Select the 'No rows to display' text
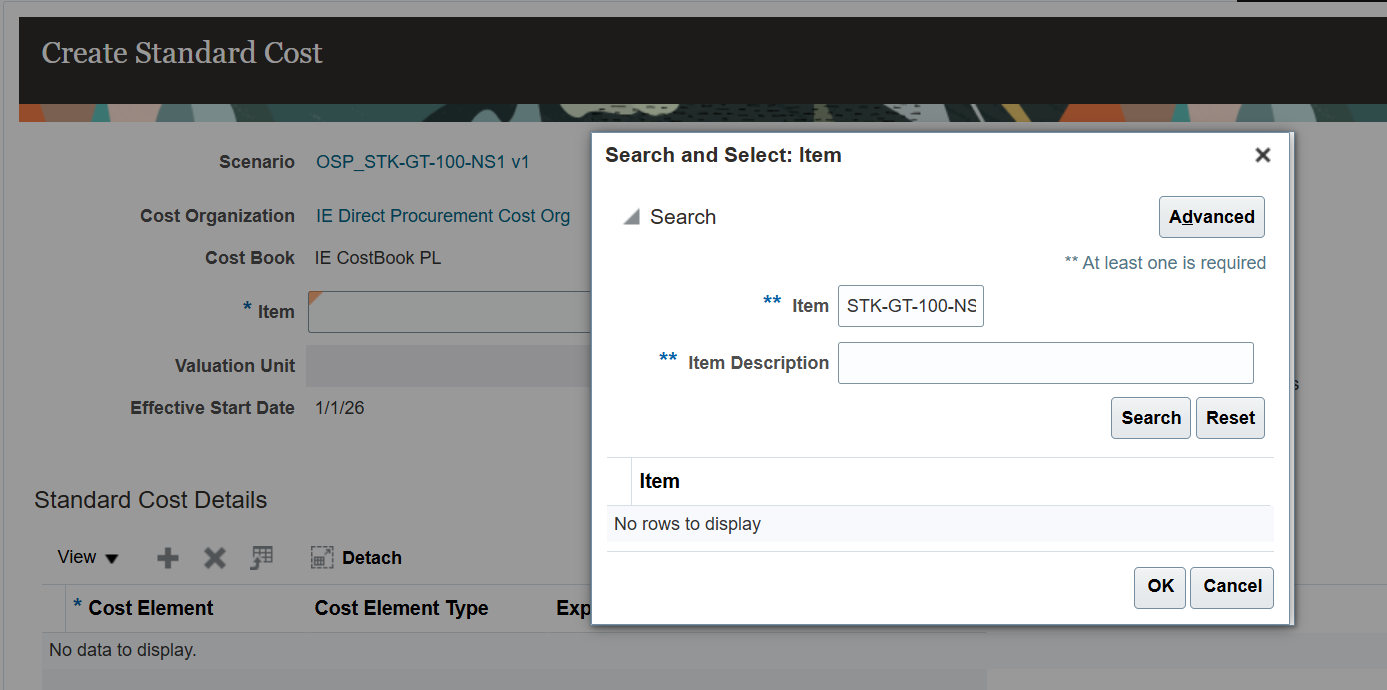The height and width of the screenshot is (690, 1387). click(687, 524)
